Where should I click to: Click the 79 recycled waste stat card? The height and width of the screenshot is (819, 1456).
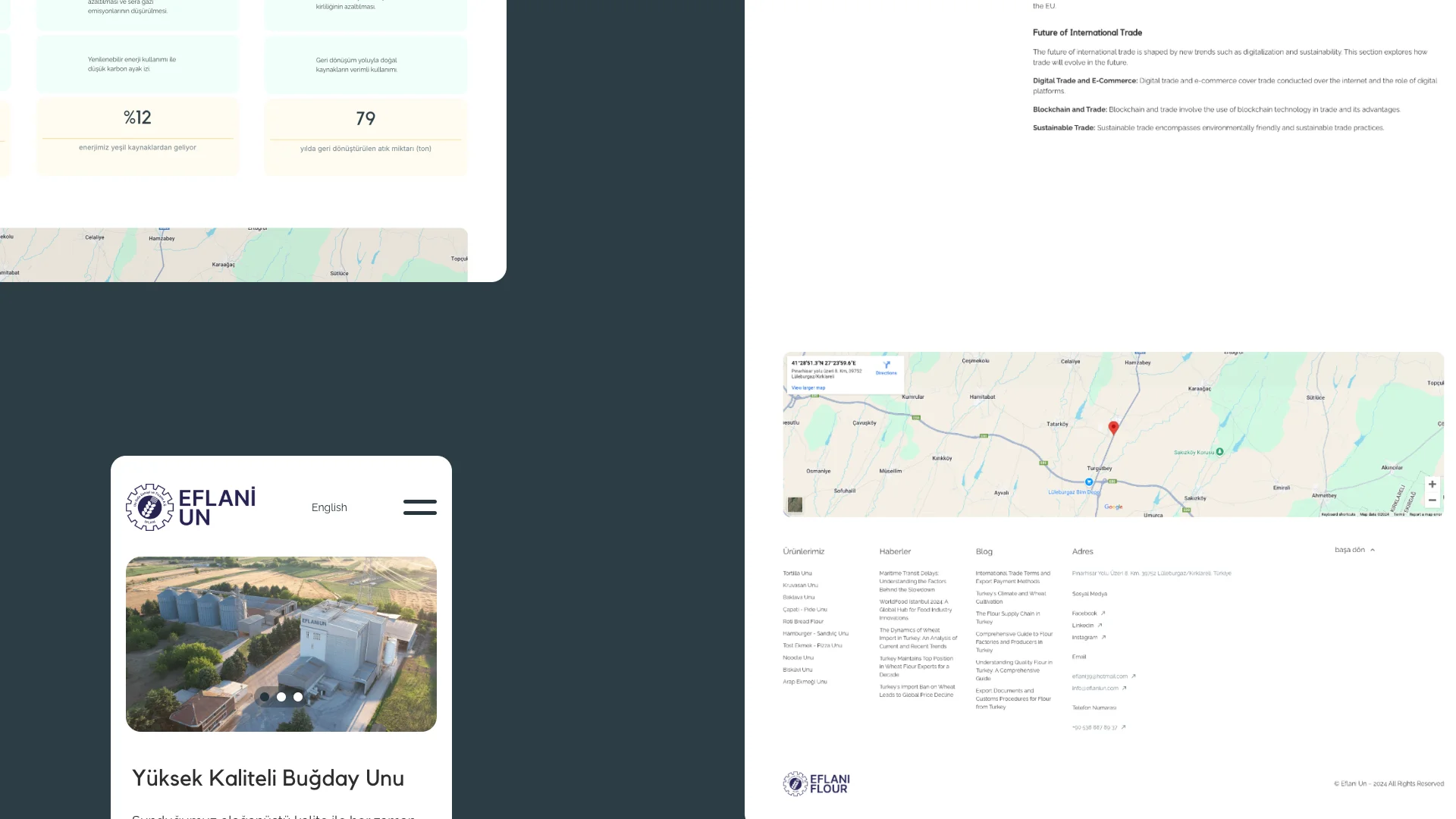point(366,137)
